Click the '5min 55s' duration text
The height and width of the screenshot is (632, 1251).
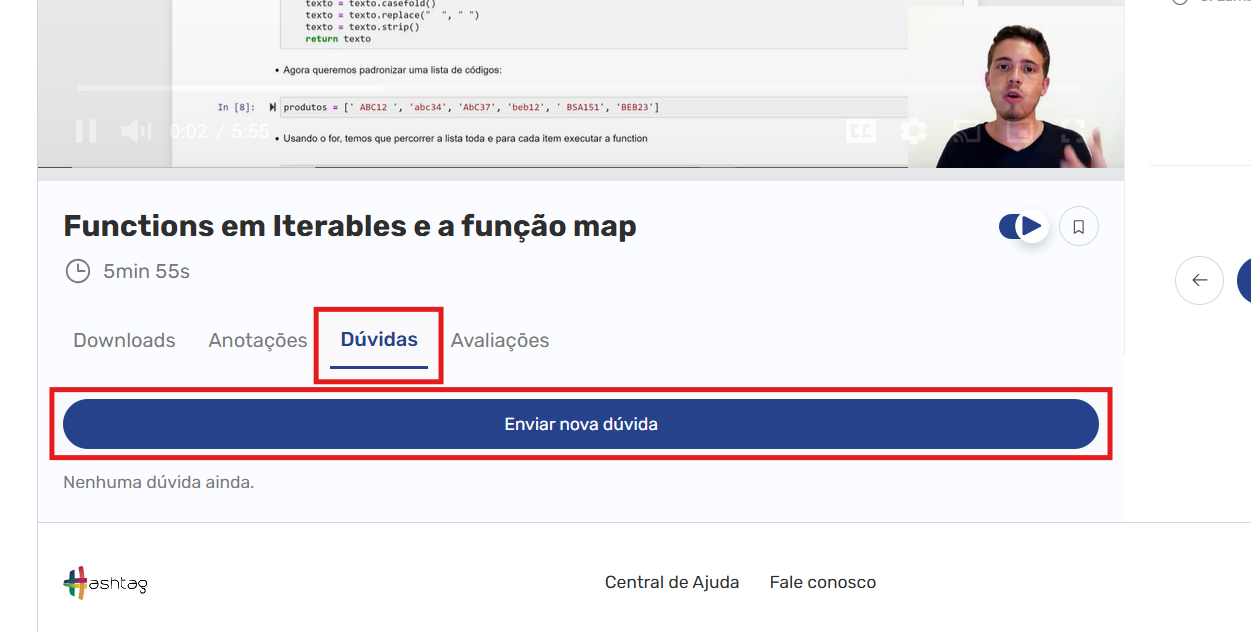146,271
